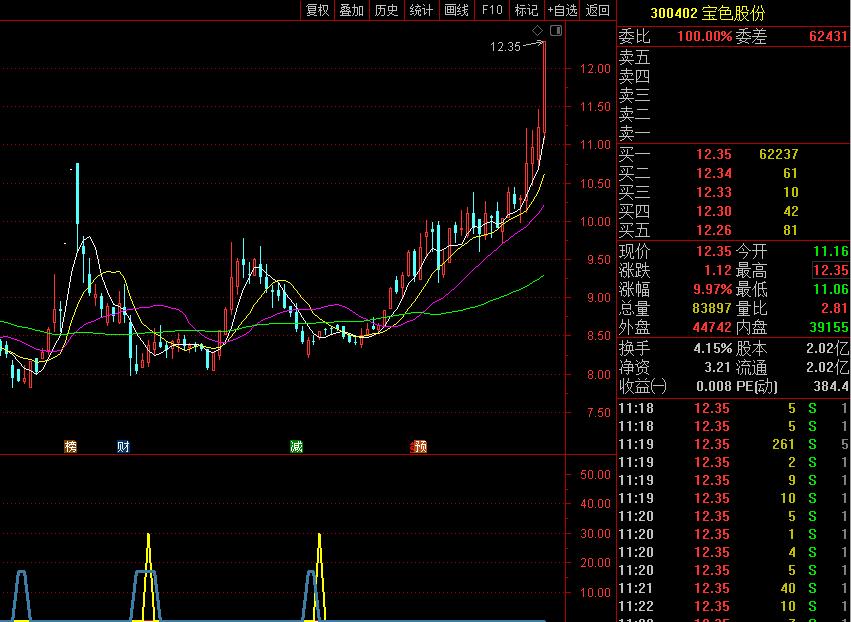The image size is (851, 622).
Task: Open the 叠加 overlay option
Action: pos(352,10)
